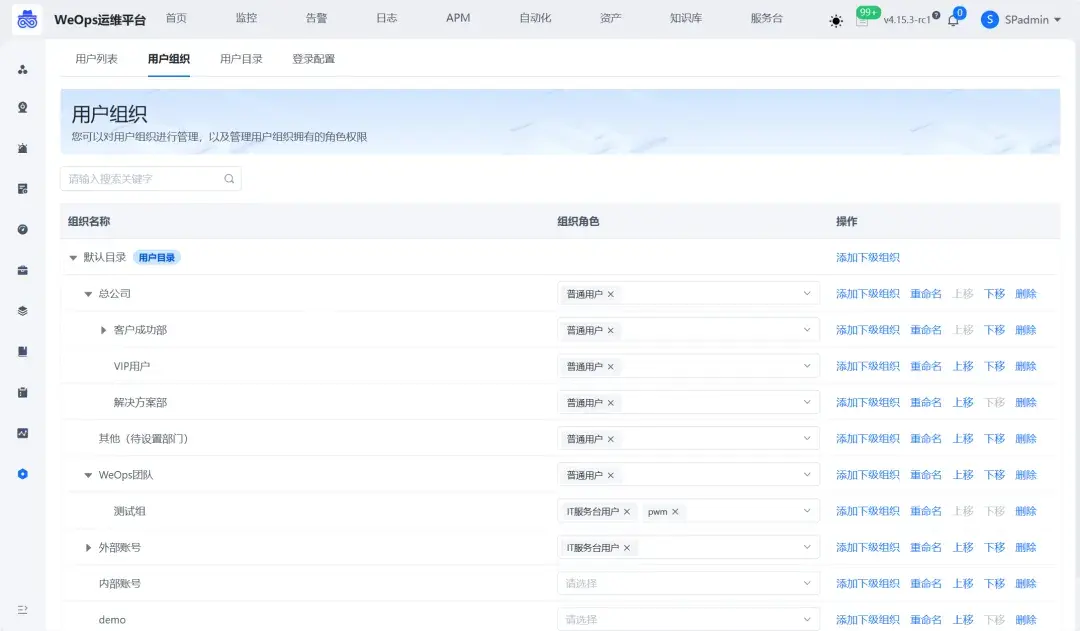
Task: Remove pwm tag from 测试组 row
Action: click(675, 512)
